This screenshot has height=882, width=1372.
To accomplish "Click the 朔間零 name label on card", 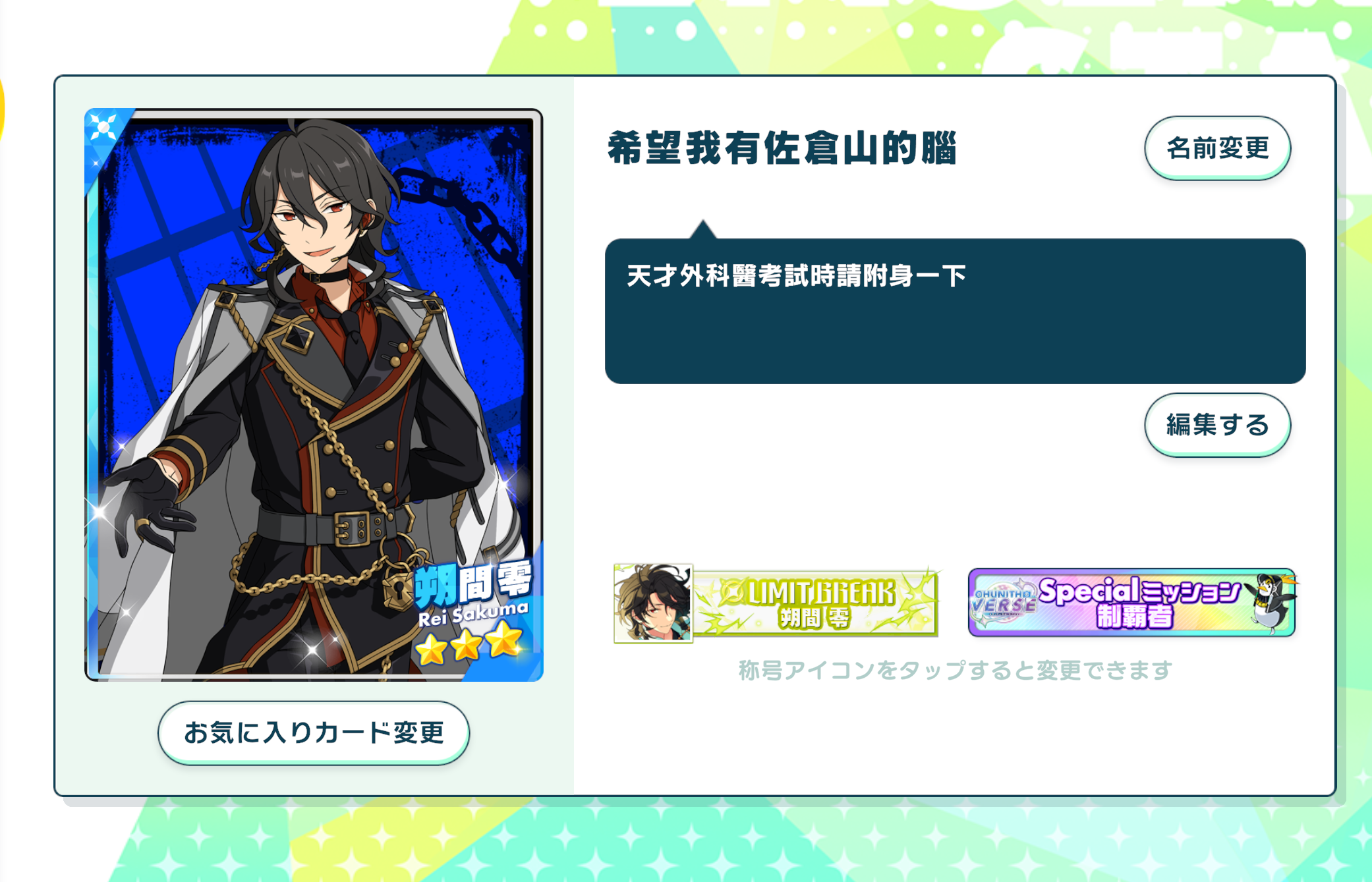I will point(473,584).
